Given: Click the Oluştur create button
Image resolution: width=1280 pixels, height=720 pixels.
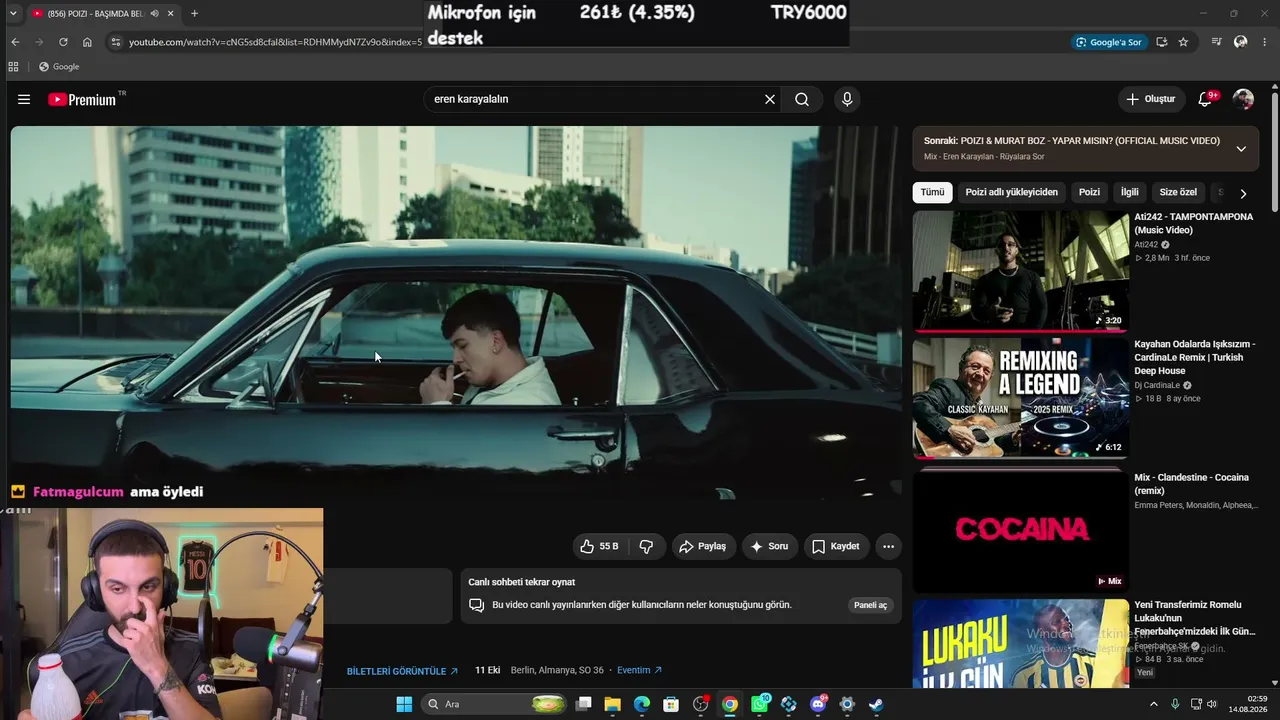Looking at the screenshot, I should point(1151,99).
